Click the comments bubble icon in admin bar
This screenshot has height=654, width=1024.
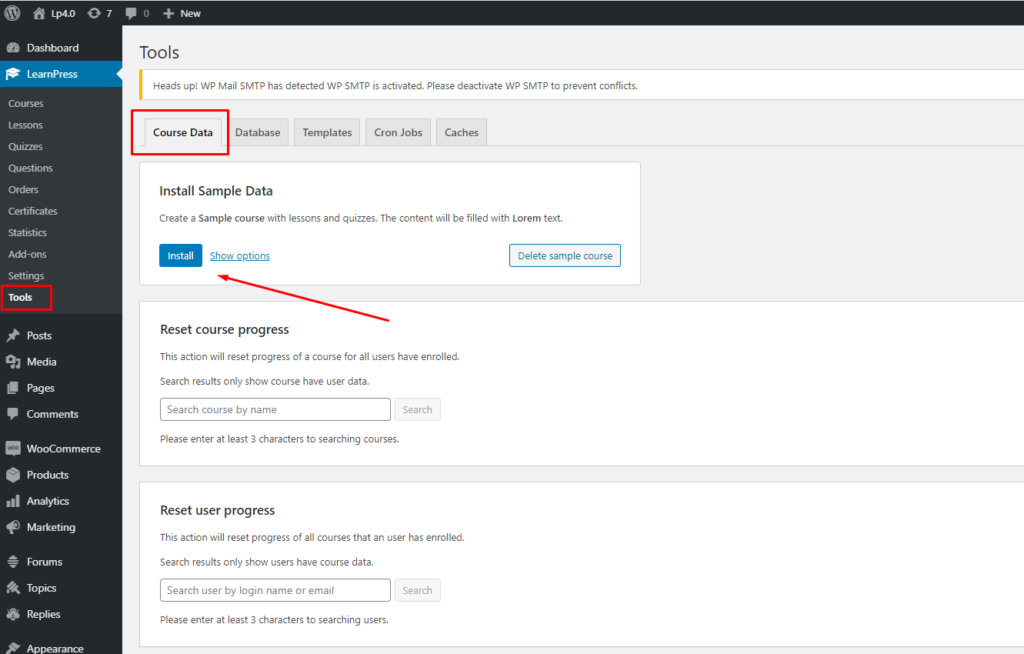[x=131, y=13]
